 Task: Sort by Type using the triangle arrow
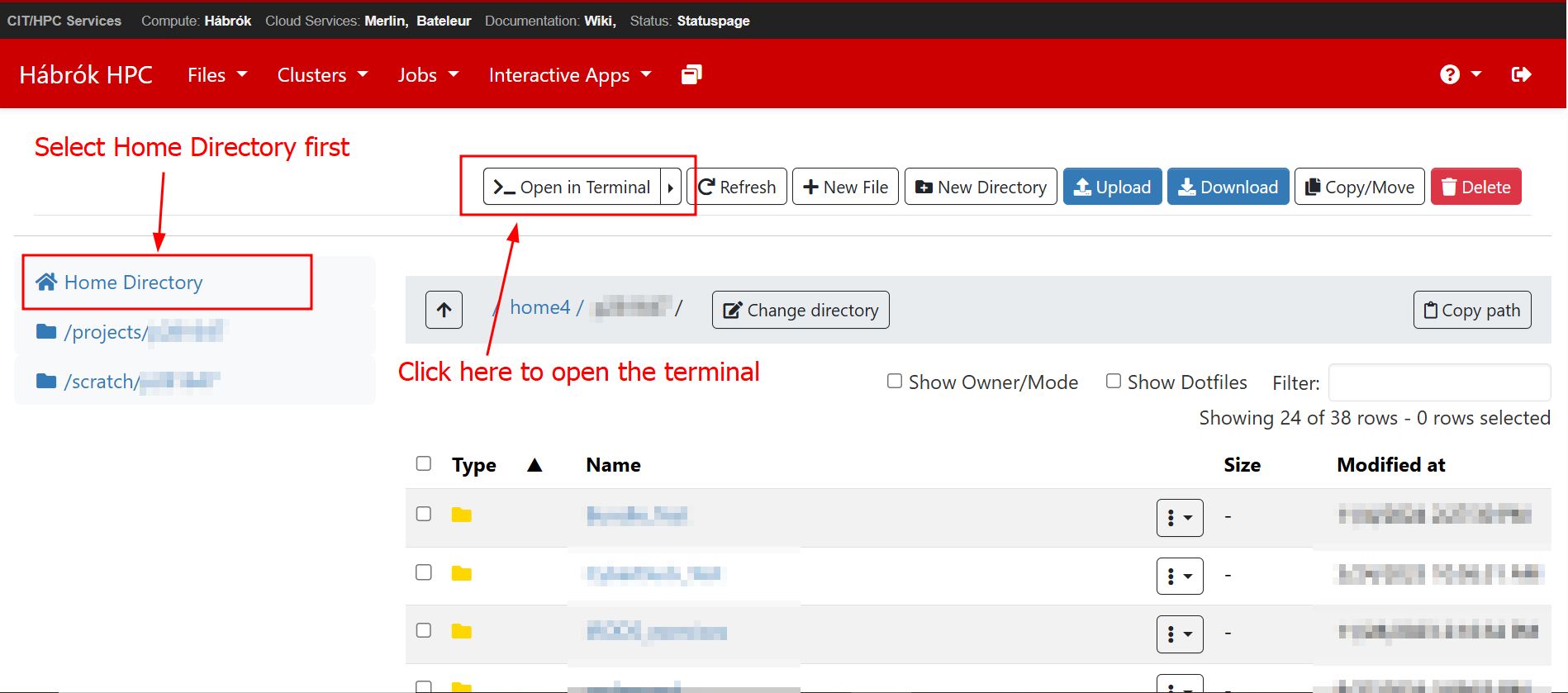point(535,465)
